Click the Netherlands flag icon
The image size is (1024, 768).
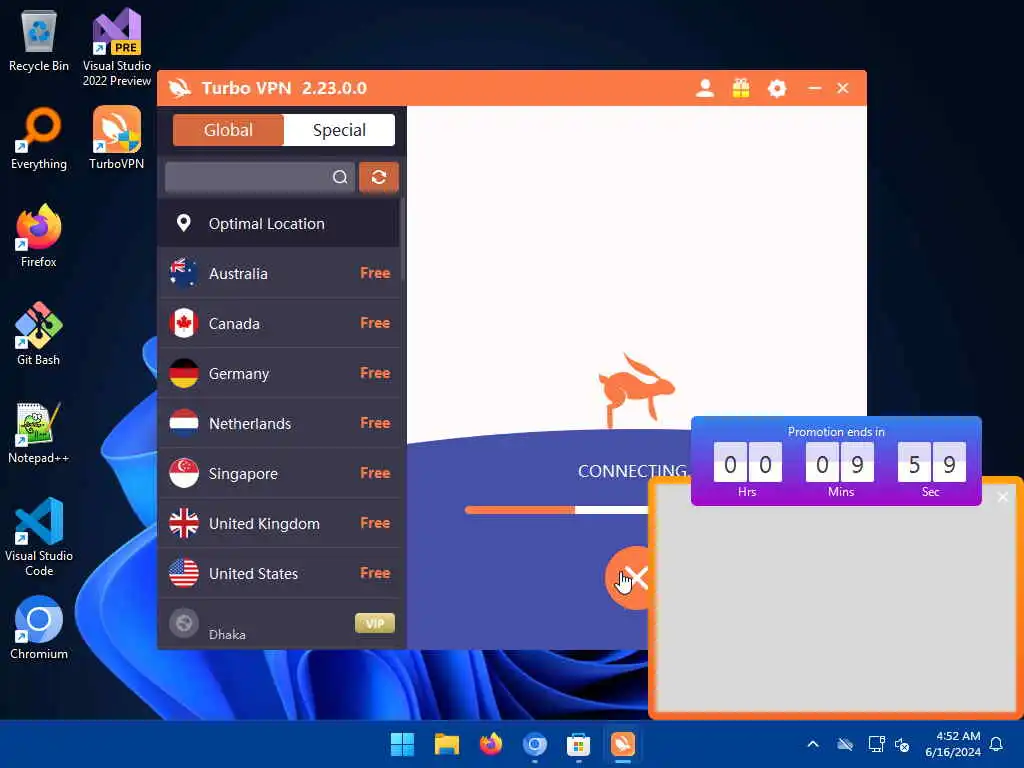click(x=184, y=423)
